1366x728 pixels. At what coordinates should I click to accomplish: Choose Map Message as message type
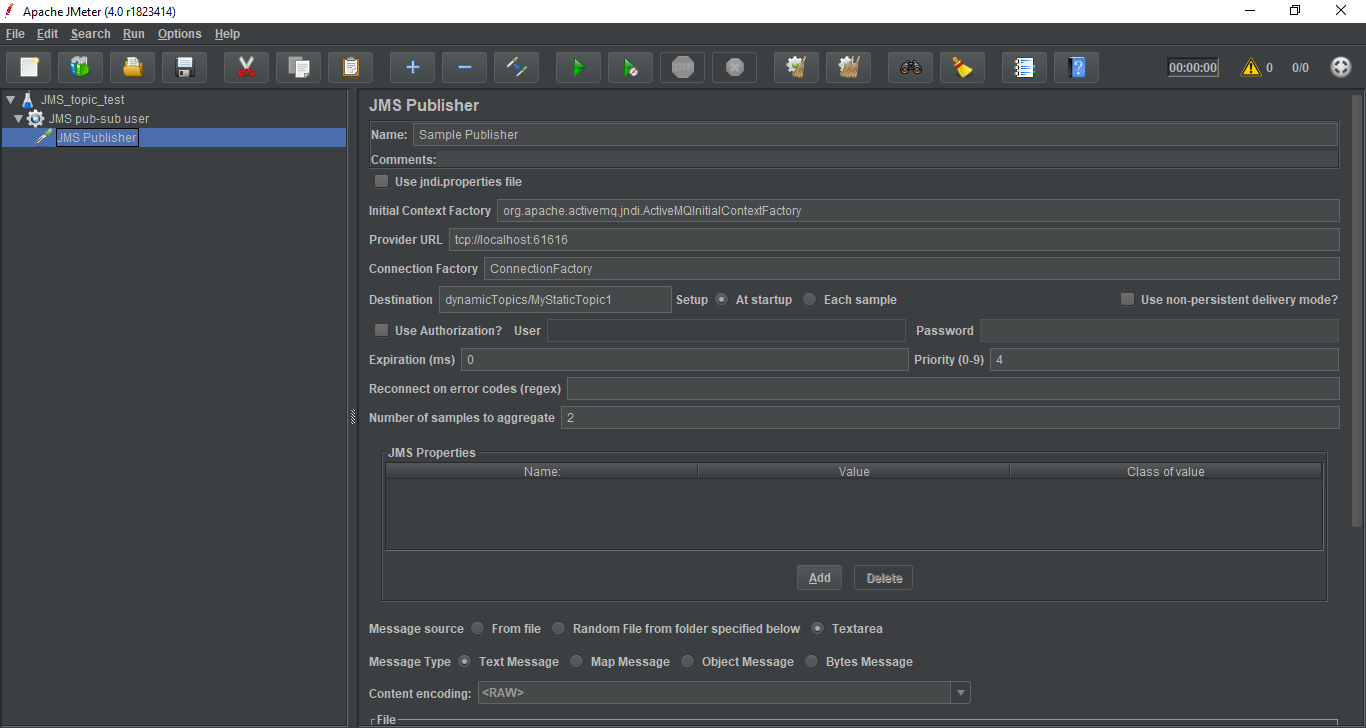(577, 662)
